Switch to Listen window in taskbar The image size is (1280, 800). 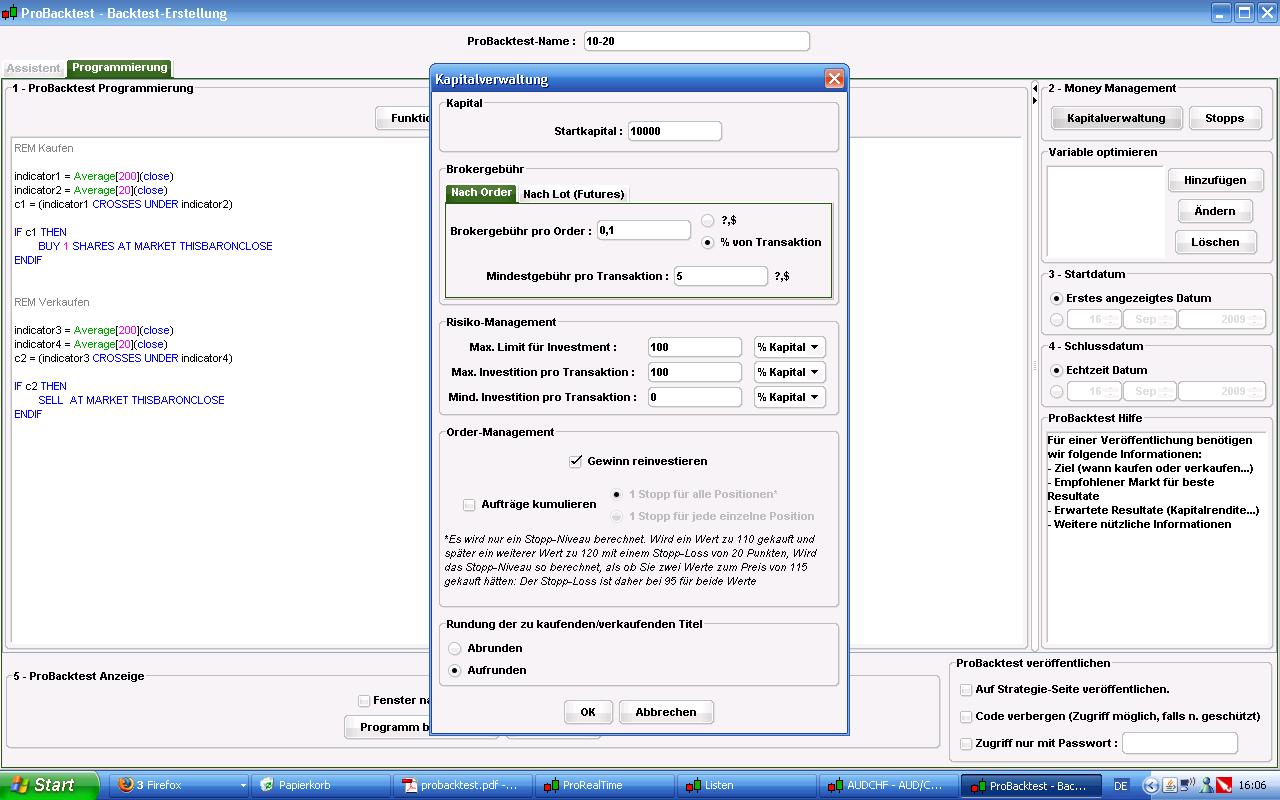tap(745, 785)
